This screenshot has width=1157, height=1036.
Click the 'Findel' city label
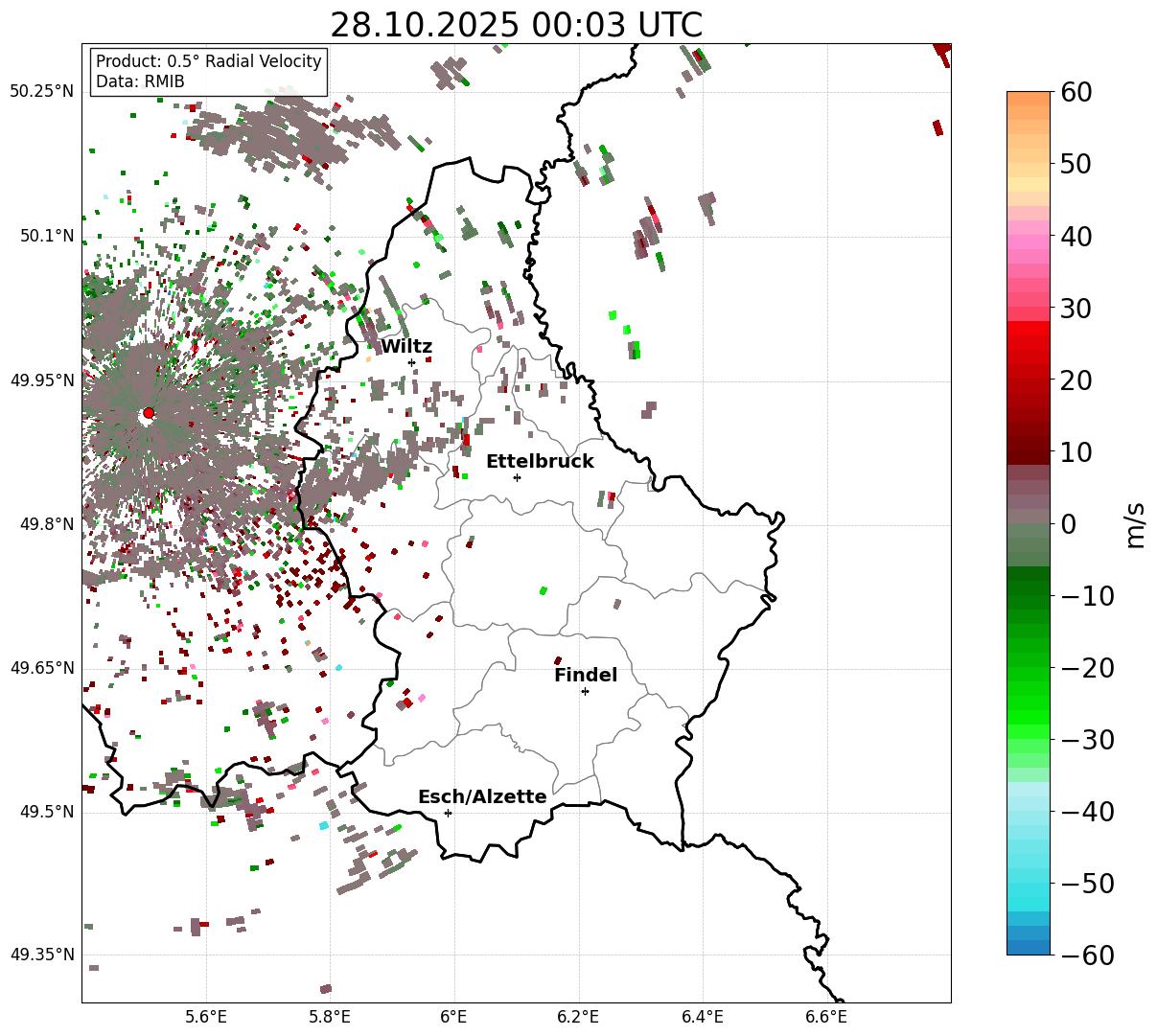pos(586,676)
